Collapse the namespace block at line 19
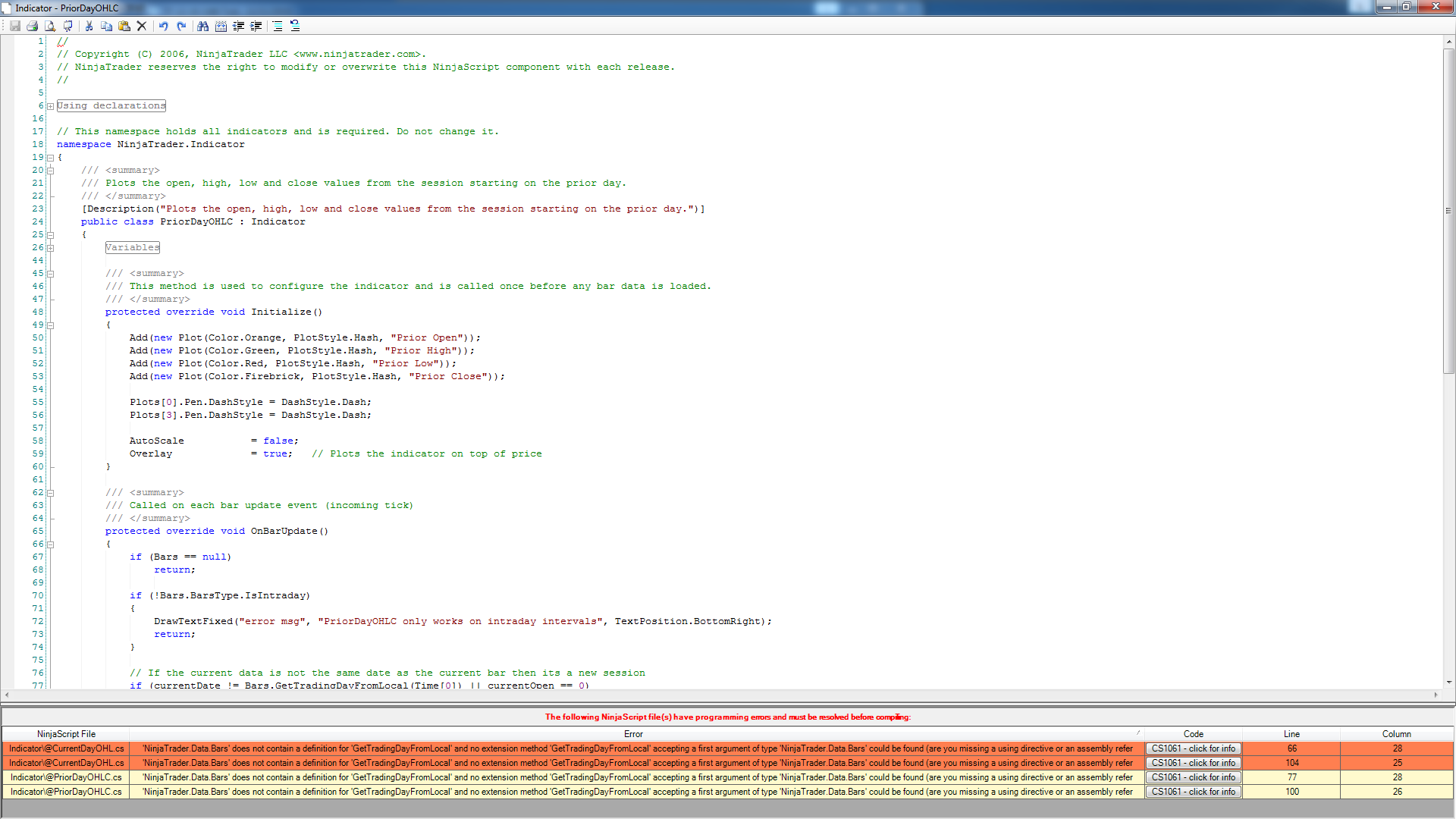 (51, 158)
